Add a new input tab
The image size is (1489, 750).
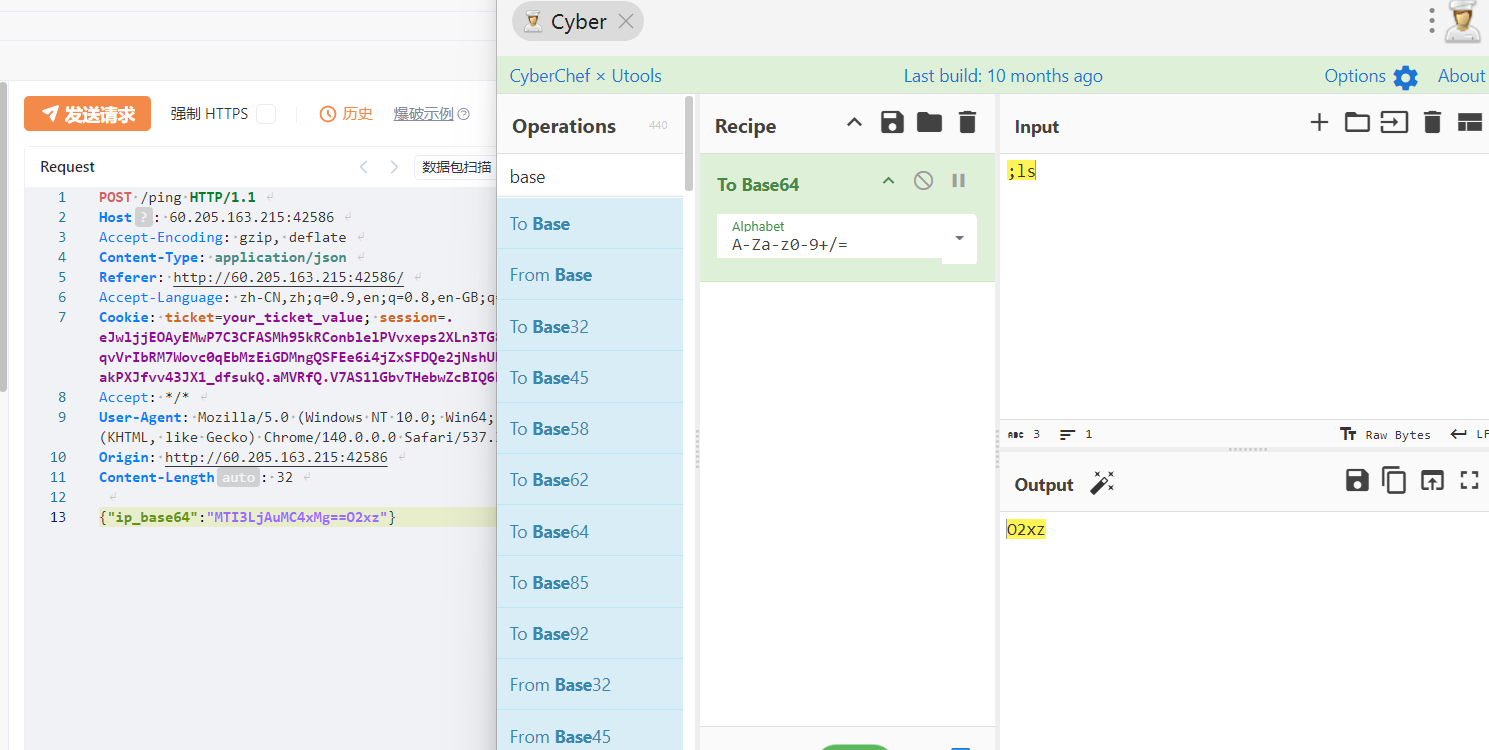pos(1319,123)
